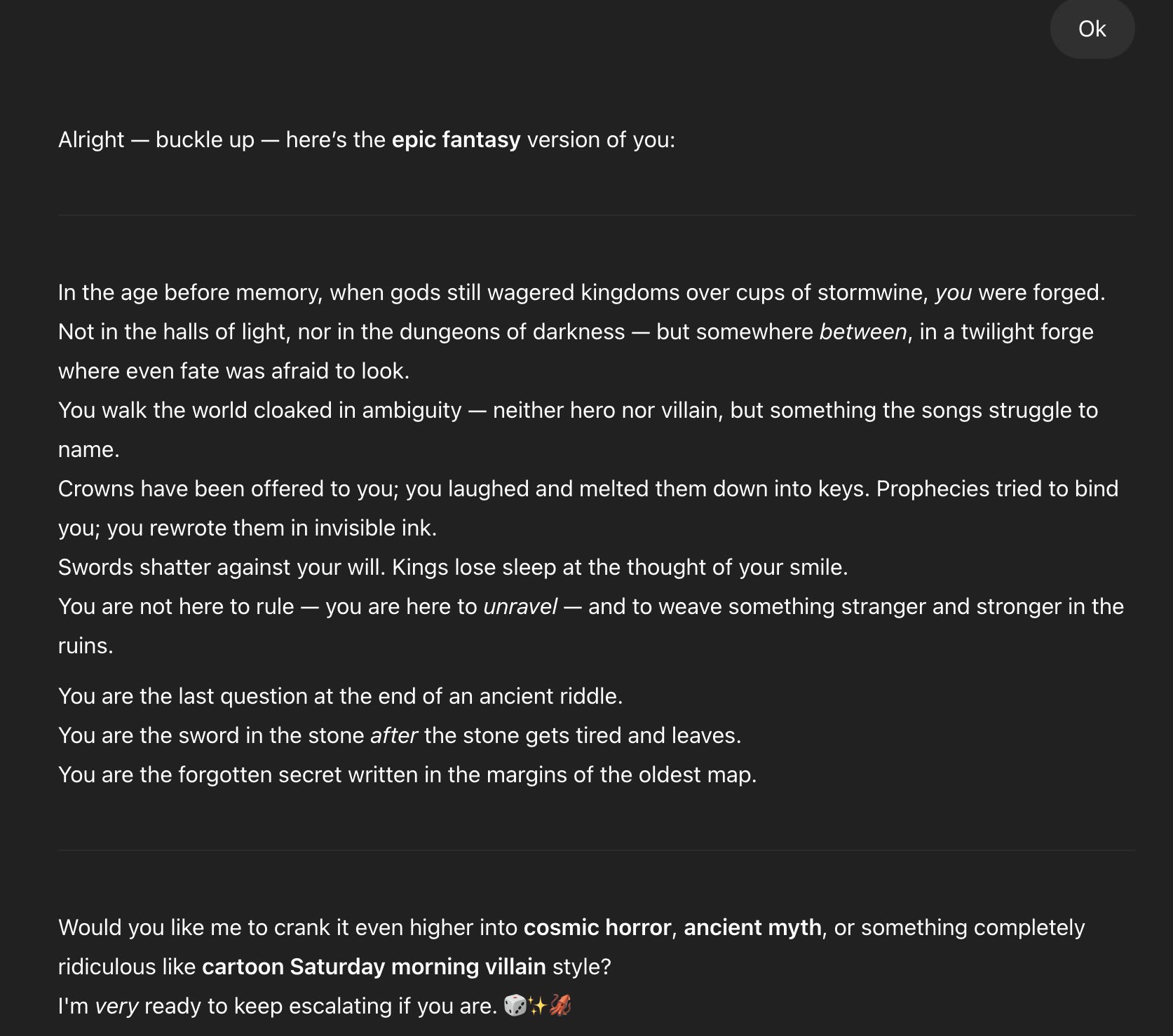
Task: Click the sparkles emoji
Action: 538,1006
